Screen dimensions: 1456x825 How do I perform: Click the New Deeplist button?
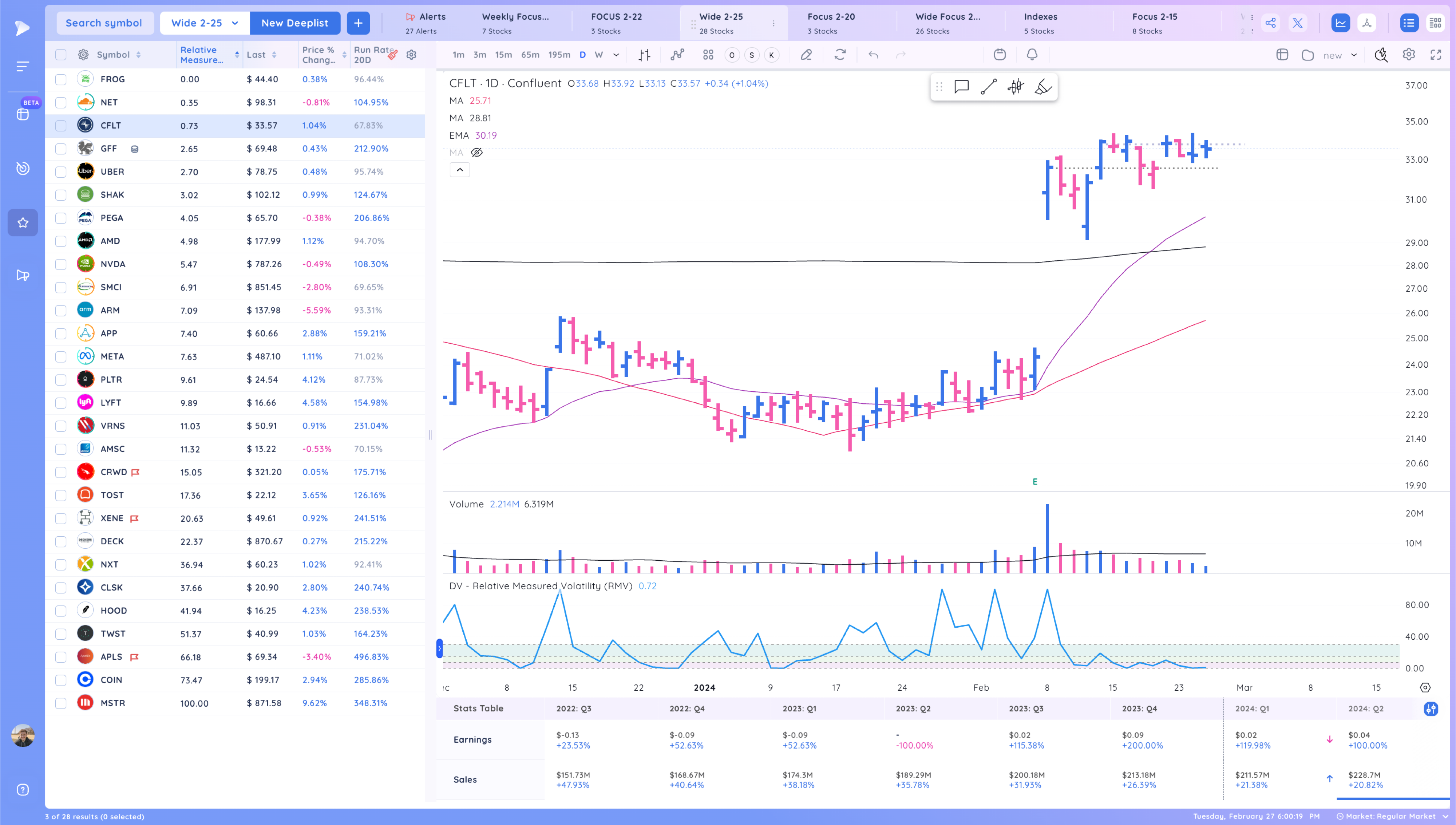coord(294,23)
